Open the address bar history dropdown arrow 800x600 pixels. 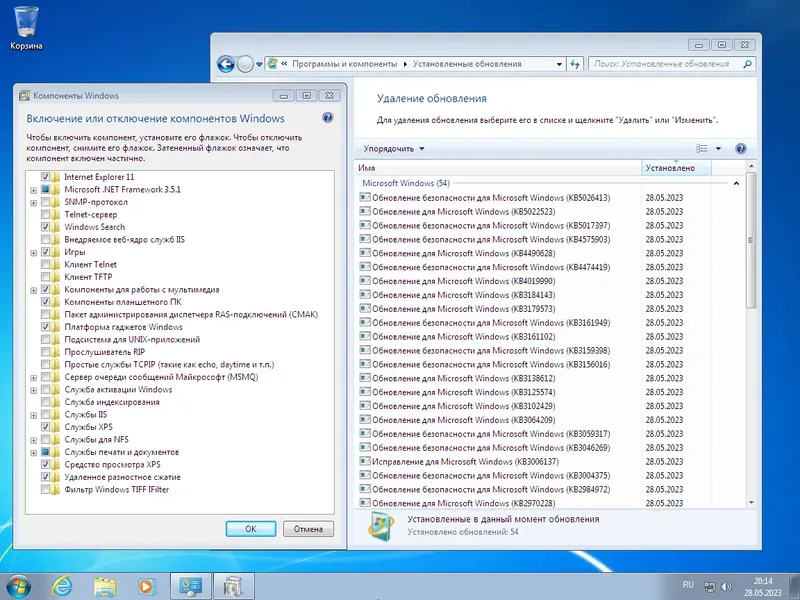coord(559,64)
